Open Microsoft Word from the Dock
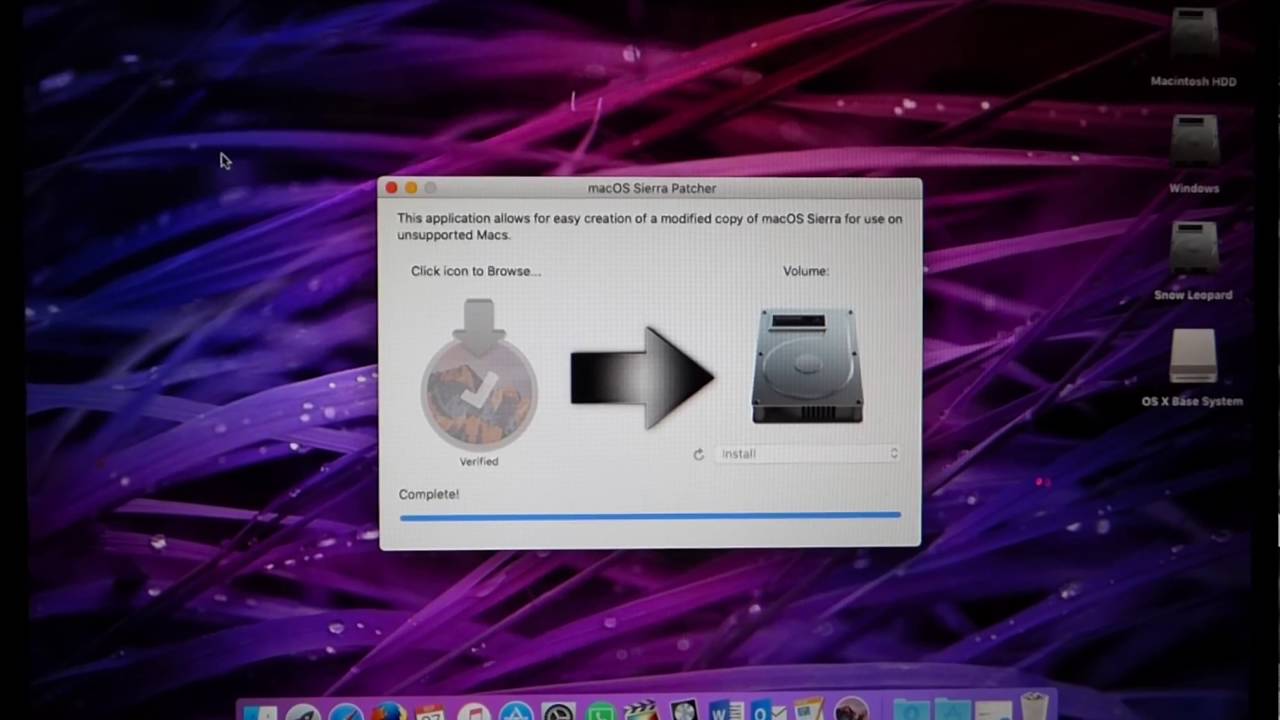 pyautogui.click(x=727, y=709)
